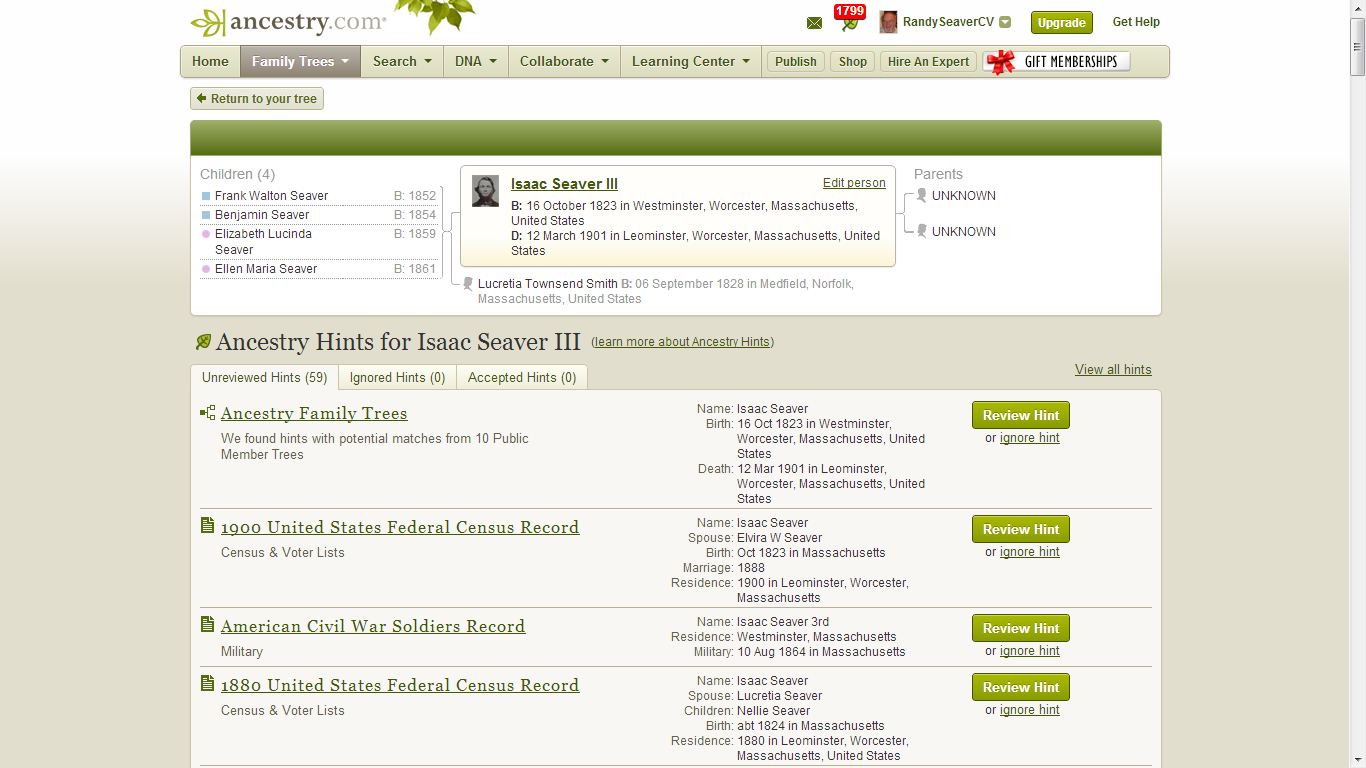Click the person icon beside Lucretia Townsend Smith
Image resolution: width=1366 pixels, height=768 pixels.
[467, 283]
